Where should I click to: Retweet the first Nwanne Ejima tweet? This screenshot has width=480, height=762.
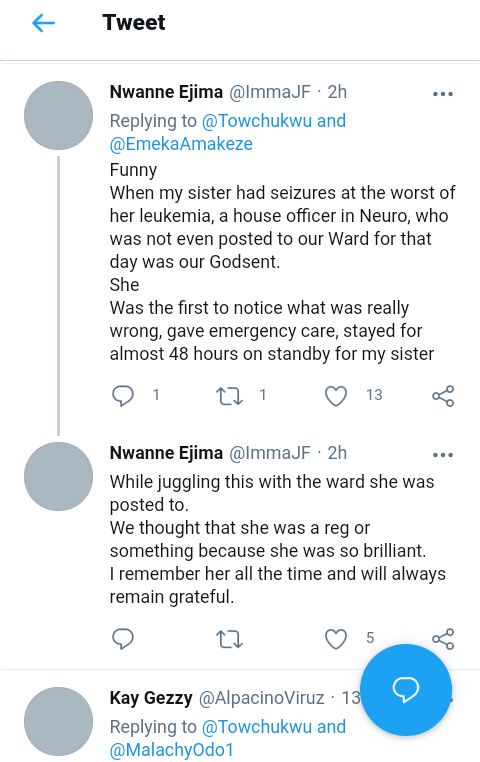pos(229,396)
